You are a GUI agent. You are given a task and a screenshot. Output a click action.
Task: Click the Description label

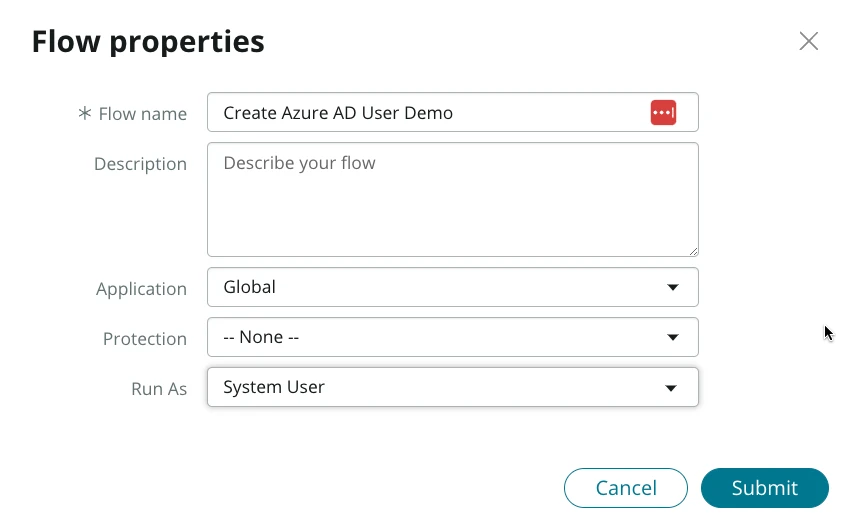click(x=140, y=164)
